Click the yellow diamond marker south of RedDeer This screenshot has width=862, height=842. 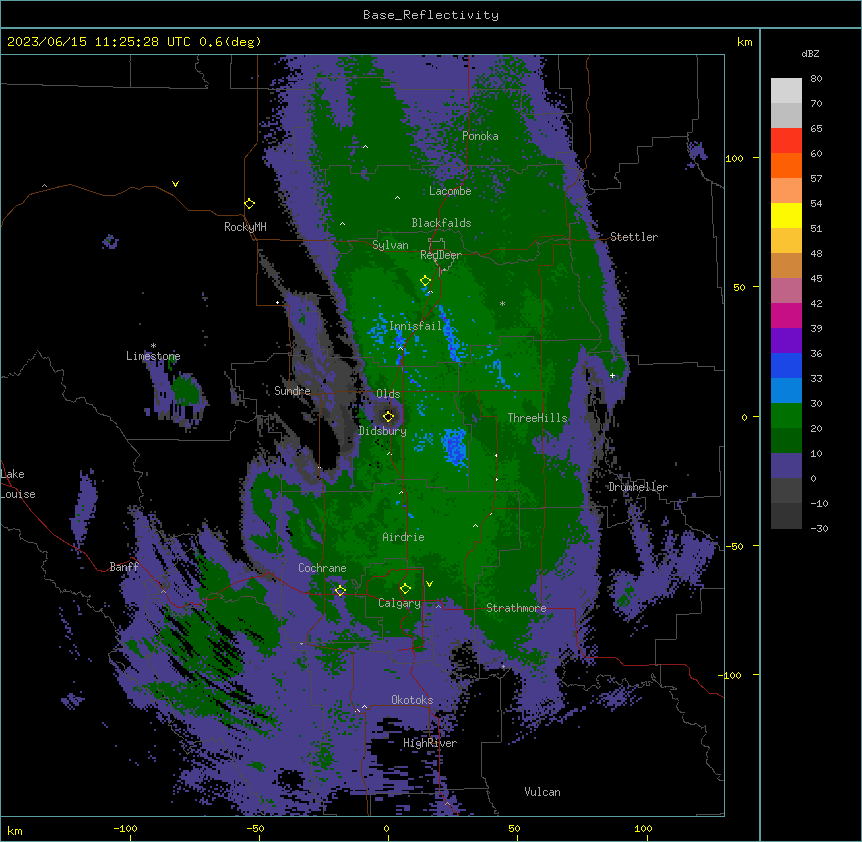pyautogui.click(x=425, y=281)
